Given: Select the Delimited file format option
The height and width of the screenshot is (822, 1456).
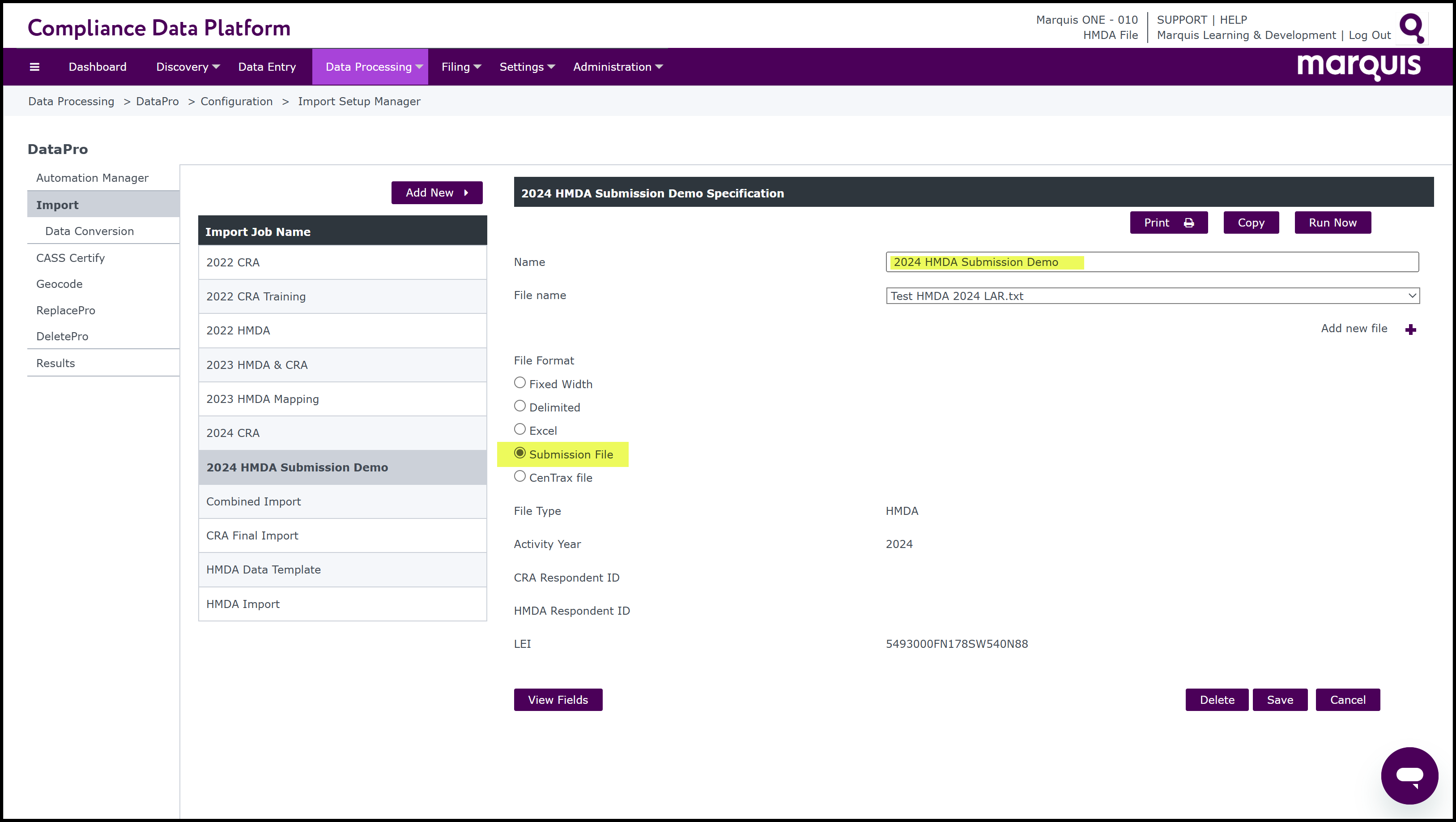Looking at the screenshot, I should click(x=519, y=406).
